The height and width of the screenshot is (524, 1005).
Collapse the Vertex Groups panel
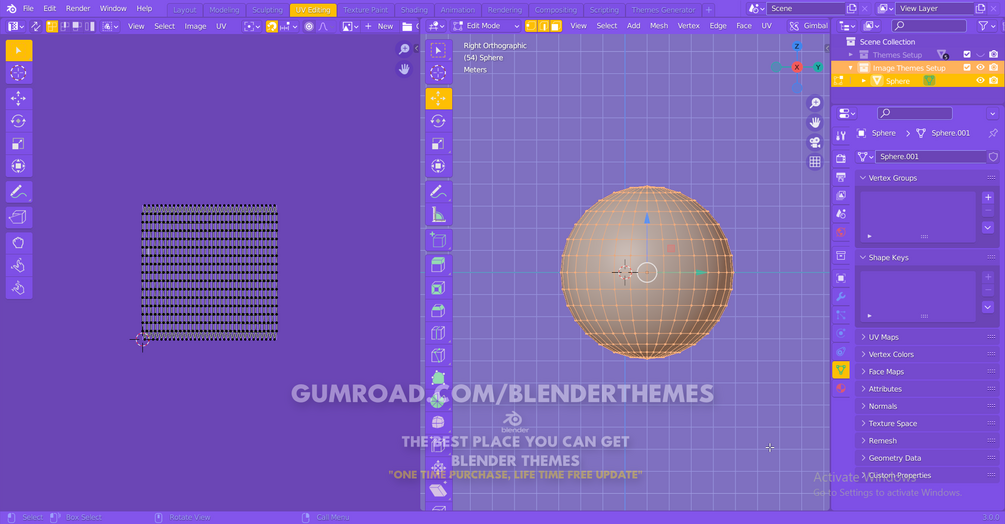pyautogui.click(x=927, y=178)
